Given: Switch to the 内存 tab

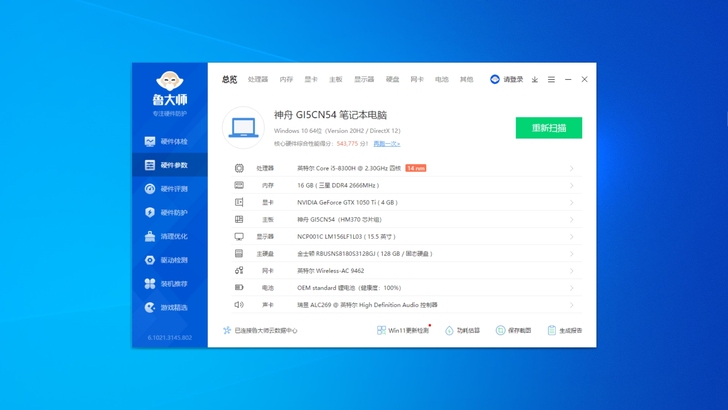Looking at the screenshot, I should (x=286, y=79).
